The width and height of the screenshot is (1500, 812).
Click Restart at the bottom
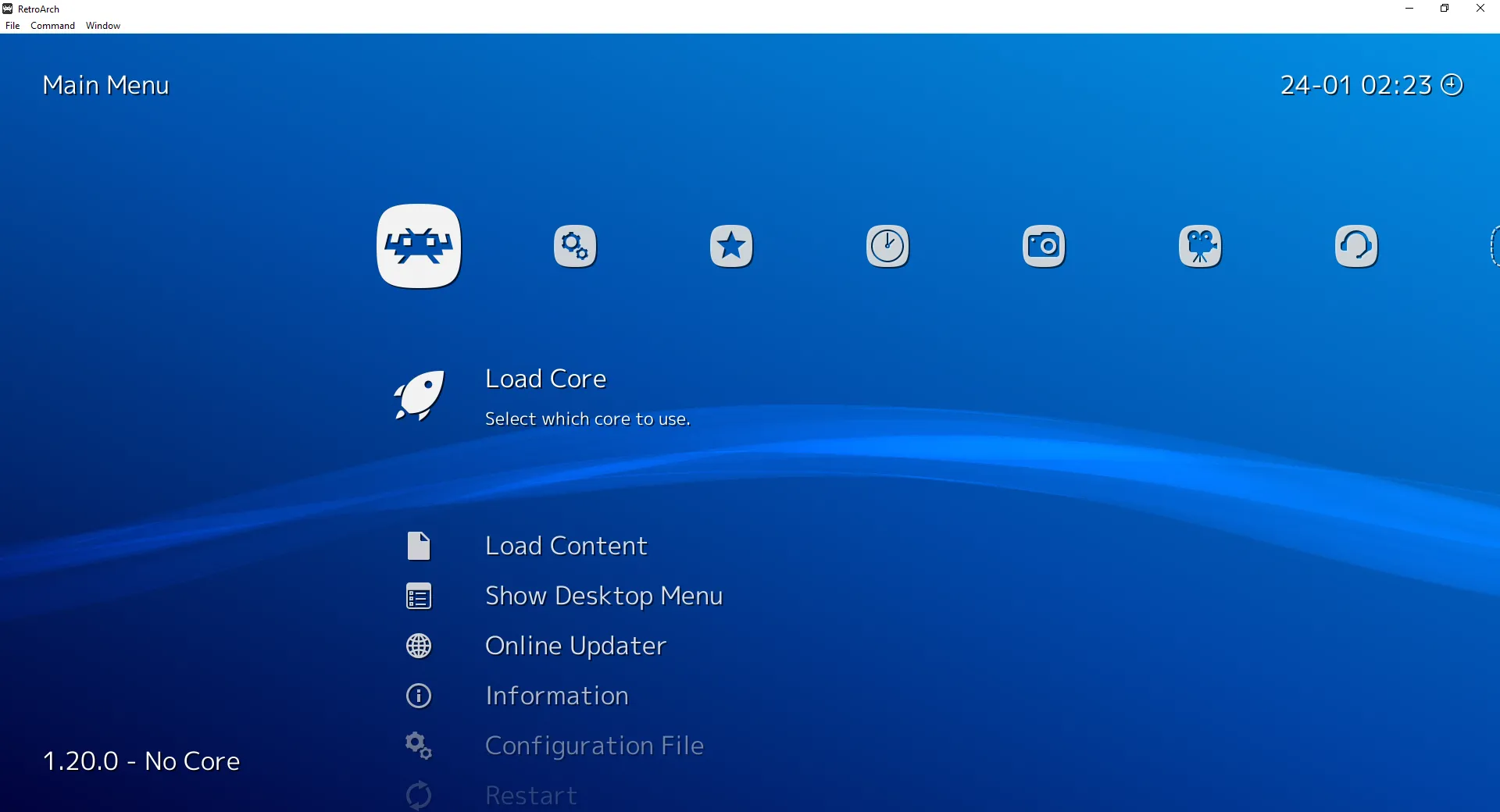coord(530,796)
